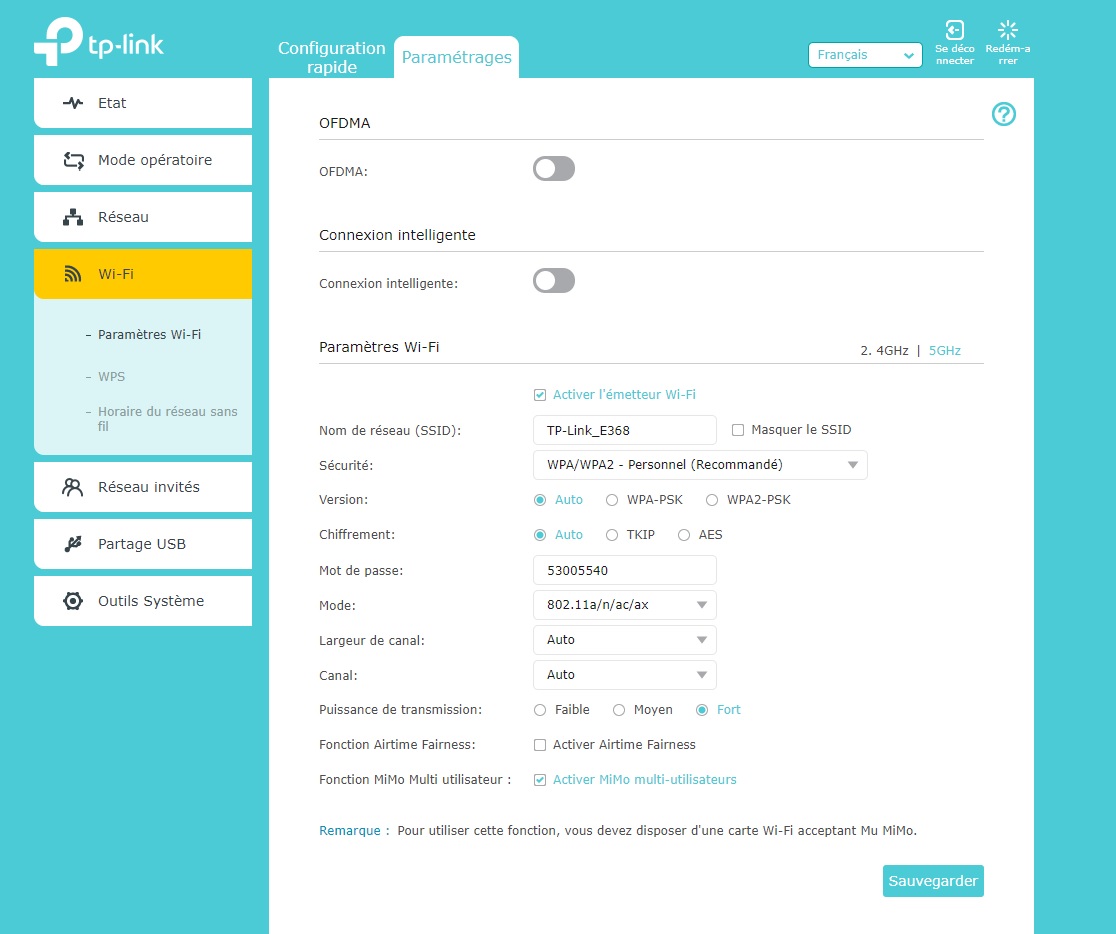Click the Se déconnecter logout icon
The height and width of the screenshot is (934, 1116).
[x=954, y=30]
